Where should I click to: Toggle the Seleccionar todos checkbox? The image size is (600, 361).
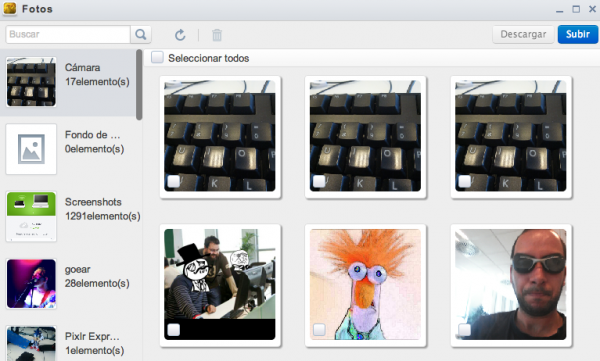click(x=157, y=57)
